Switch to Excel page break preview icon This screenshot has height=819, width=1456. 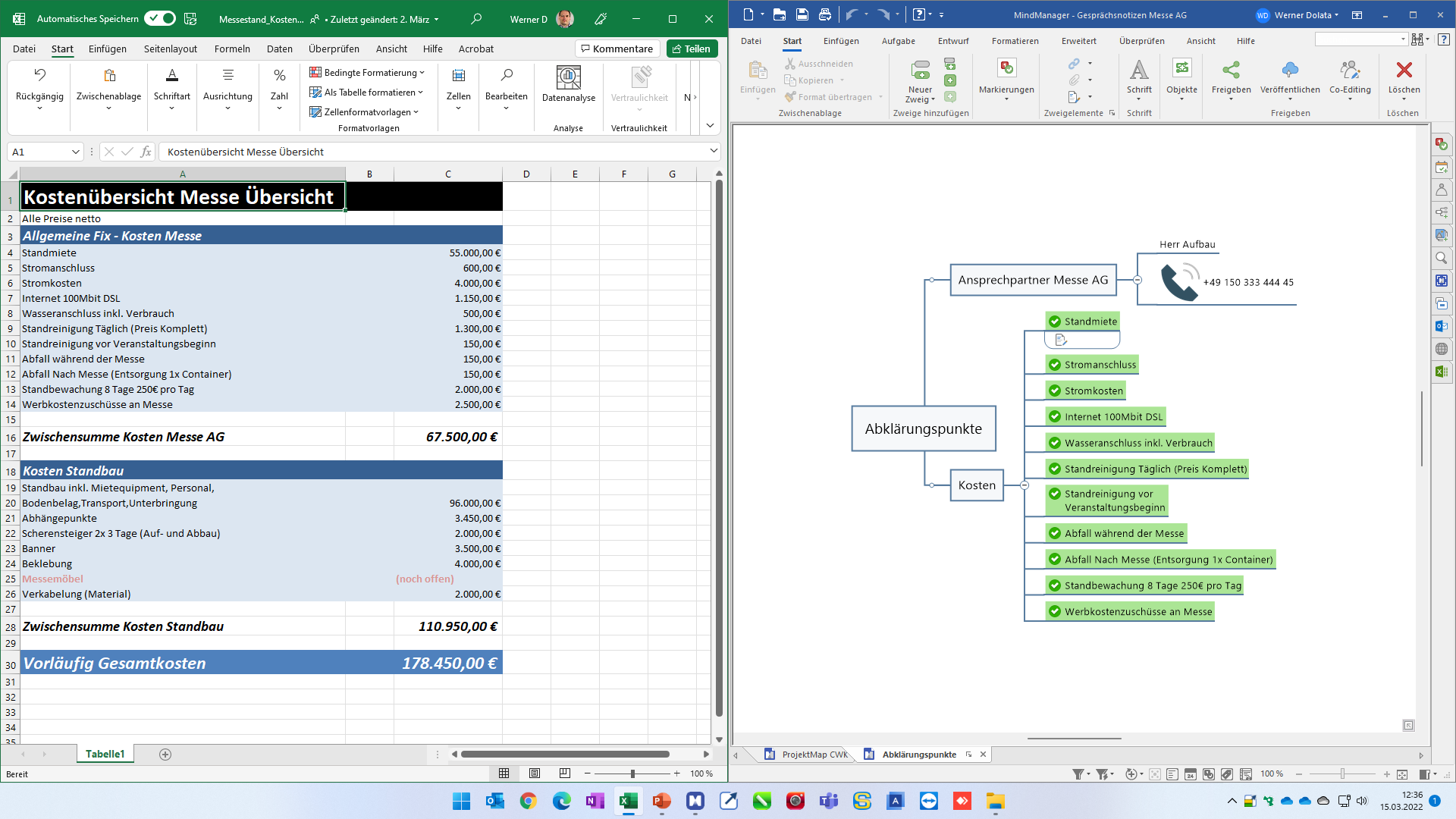click(x=565, y=773)
